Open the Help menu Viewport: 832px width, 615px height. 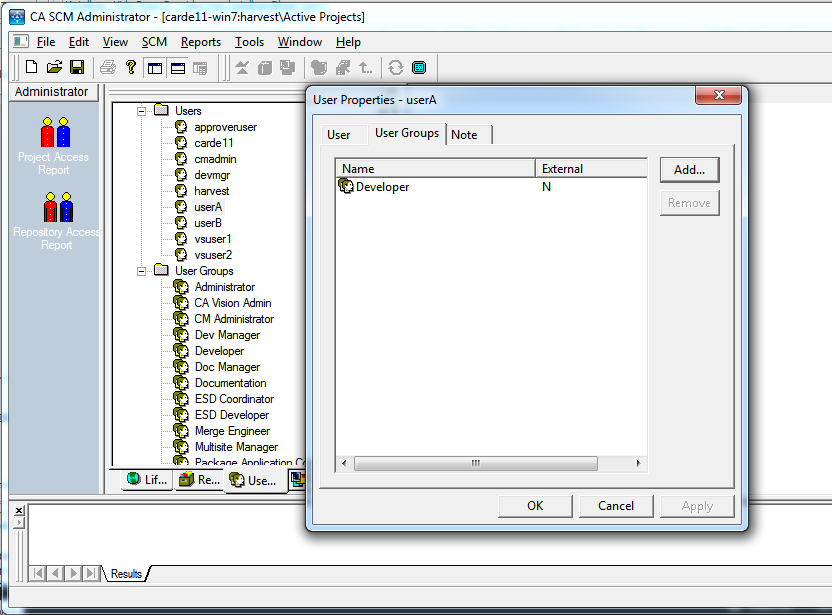pyautogui.click(x=348, y=42)
